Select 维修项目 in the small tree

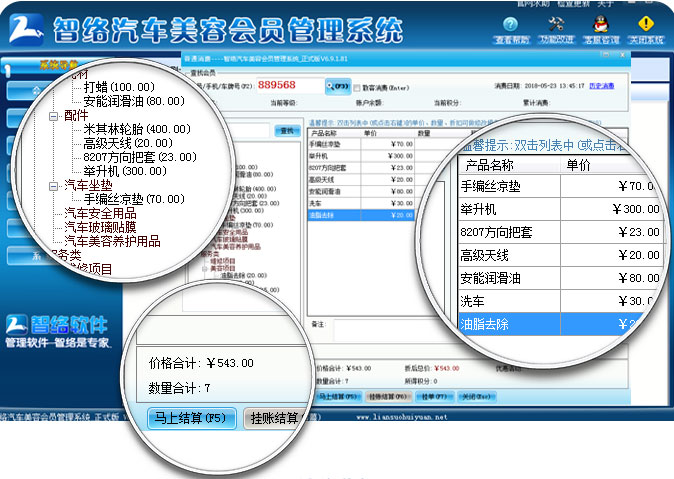[x=222, y=261]
